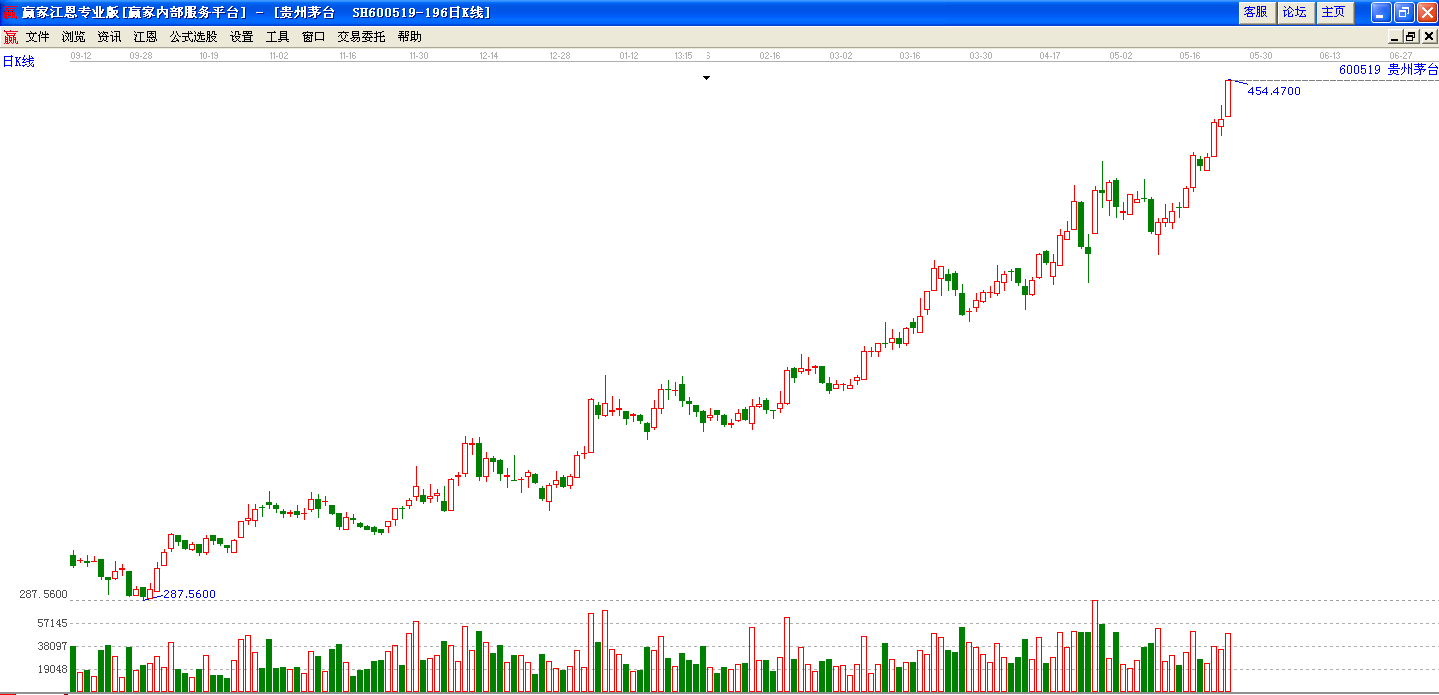Click the blue 287.5600 low price annotation

click(189, 594)
